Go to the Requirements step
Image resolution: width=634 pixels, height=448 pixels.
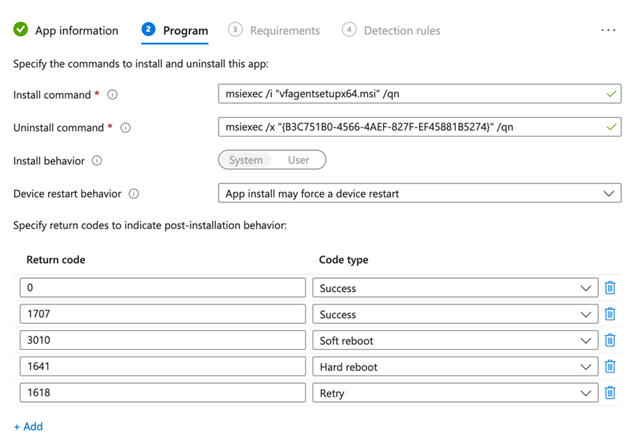click(274, 31)
